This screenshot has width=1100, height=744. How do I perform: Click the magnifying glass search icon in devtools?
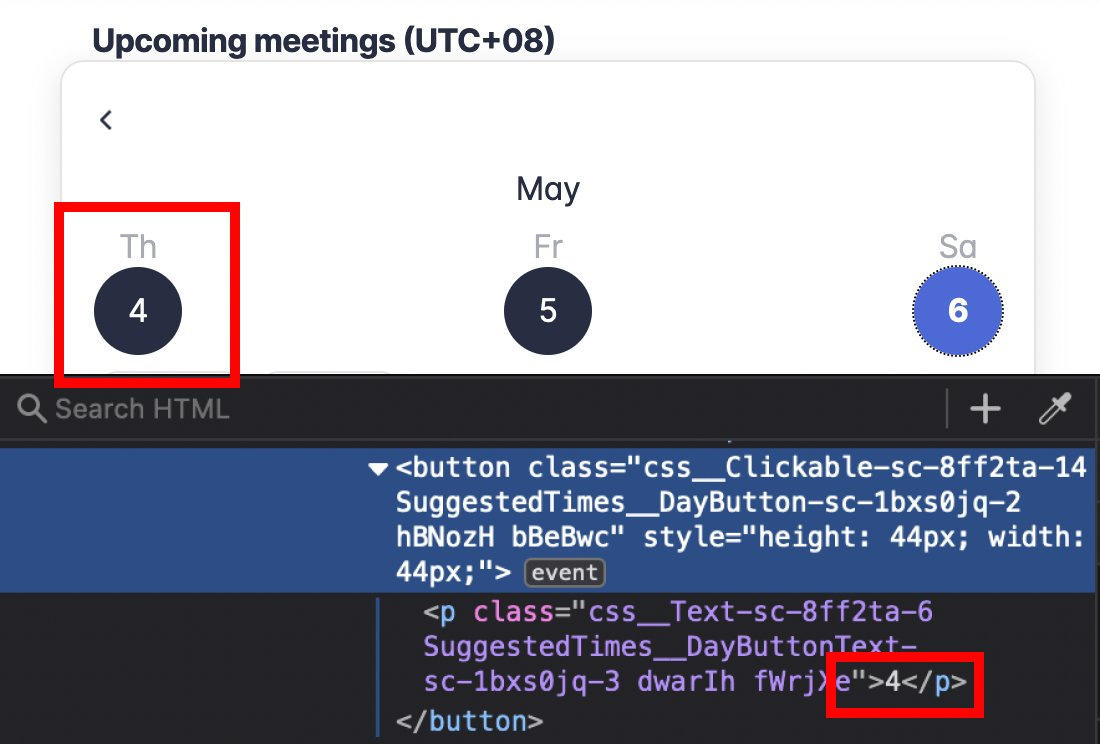31,408
